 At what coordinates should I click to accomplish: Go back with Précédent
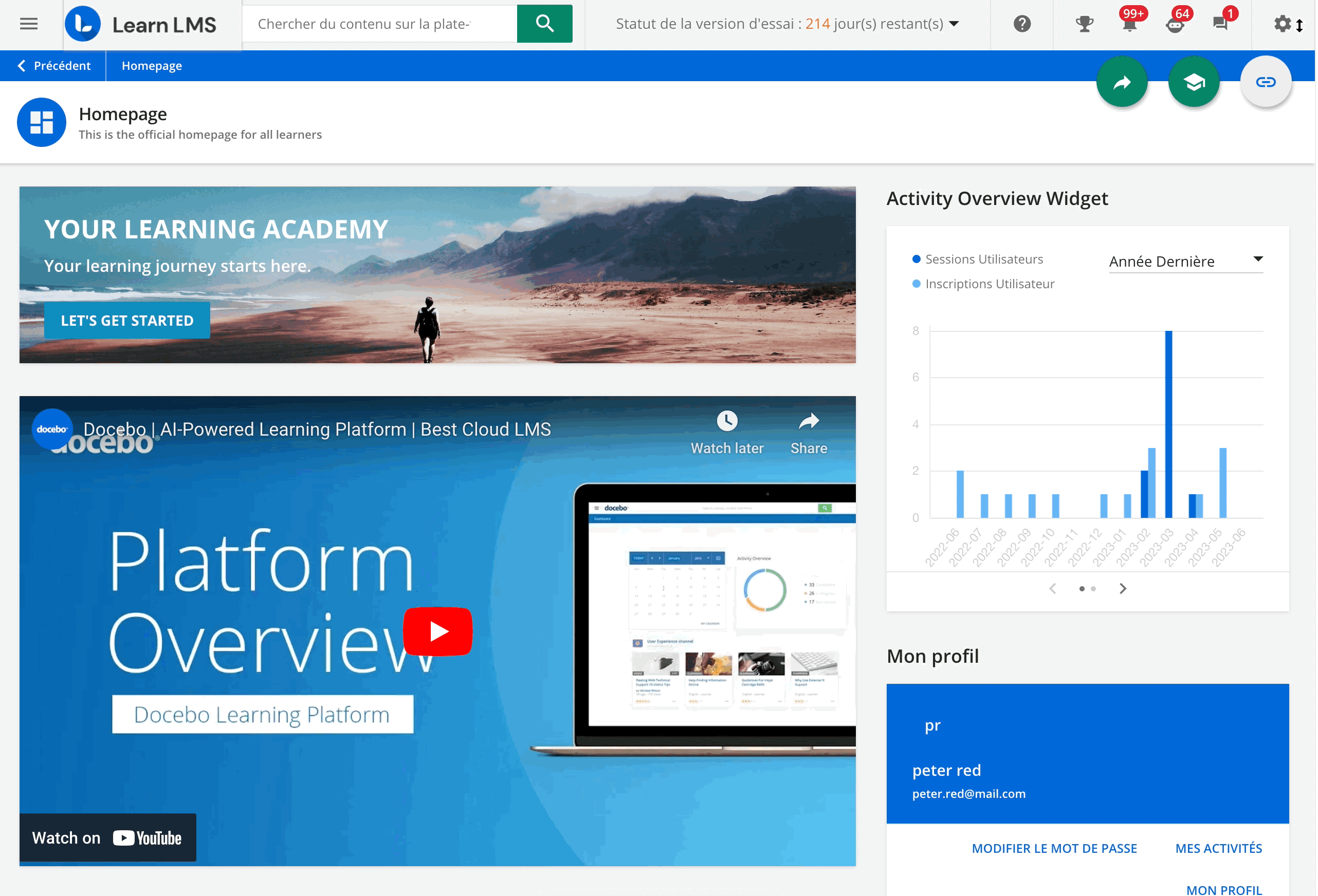(x=54, y=66)
